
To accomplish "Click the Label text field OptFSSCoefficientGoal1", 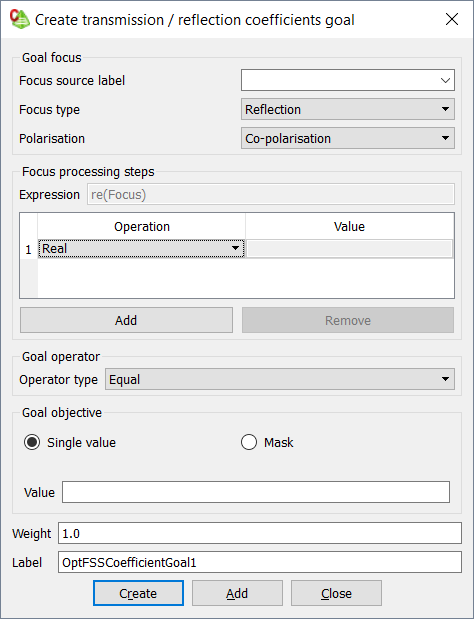I will click(260, 562).
